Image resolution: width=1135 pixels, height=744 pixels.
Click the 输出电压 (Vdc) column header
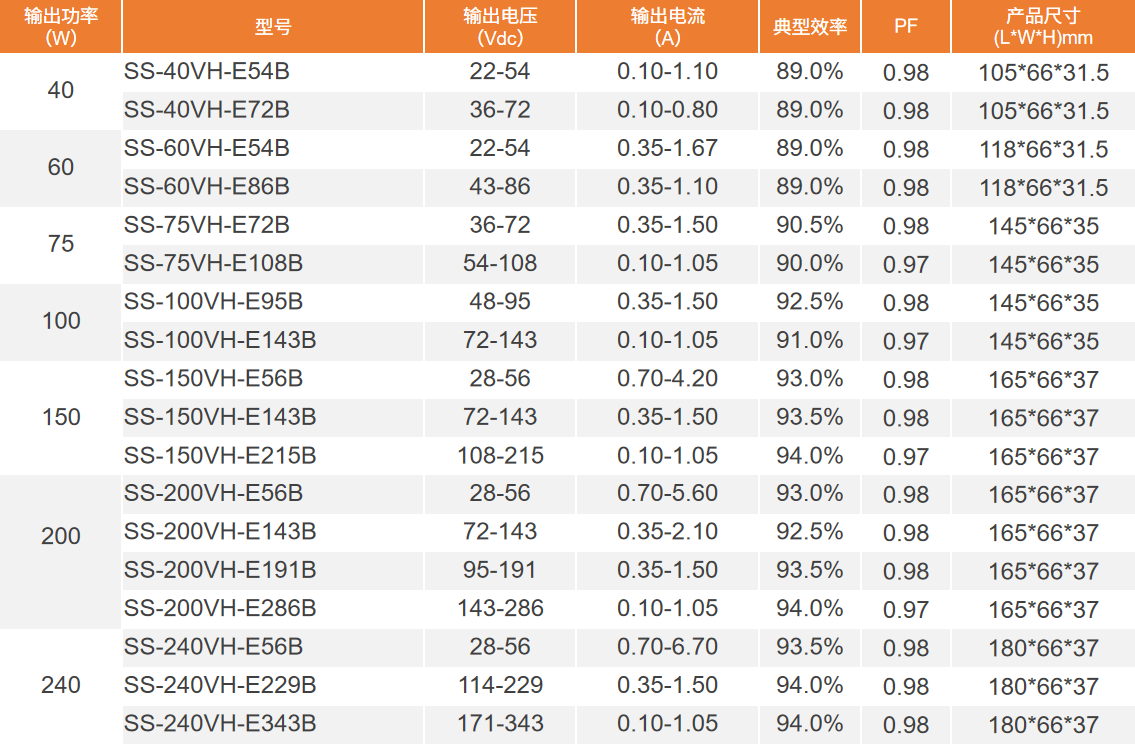(x=500, y=27)
